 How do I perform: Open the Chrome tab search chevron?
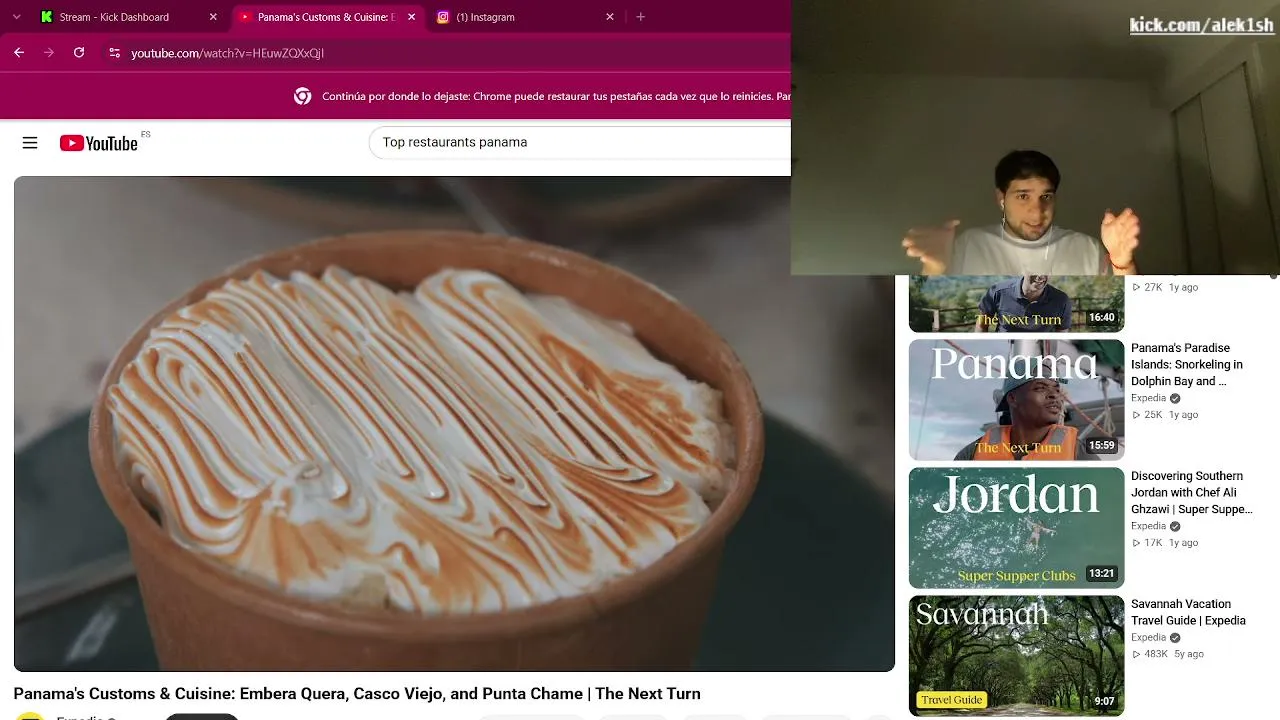[x=16, y=17]
